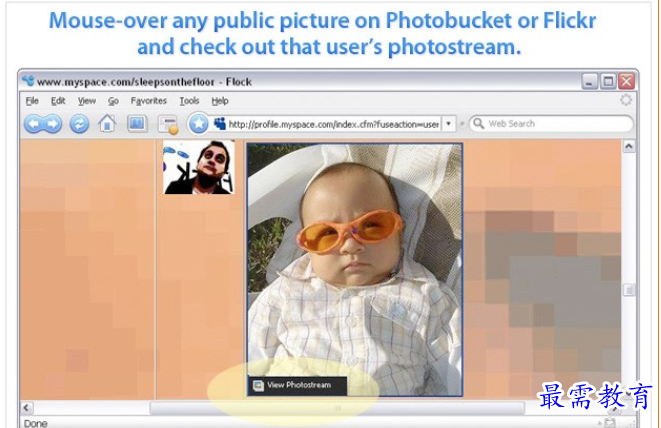
Task: Click the browser Back arrow button
Action: (x=34, y=124)
